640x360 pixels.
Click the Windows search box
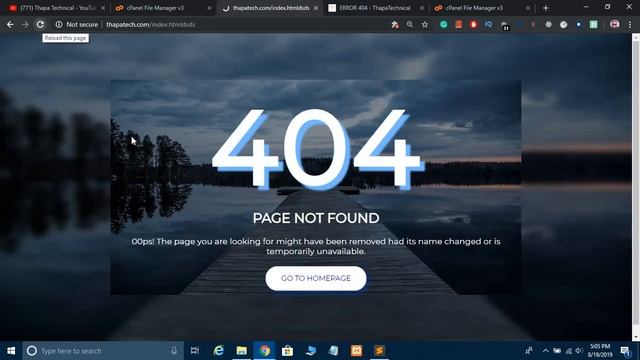pos(103,351)
